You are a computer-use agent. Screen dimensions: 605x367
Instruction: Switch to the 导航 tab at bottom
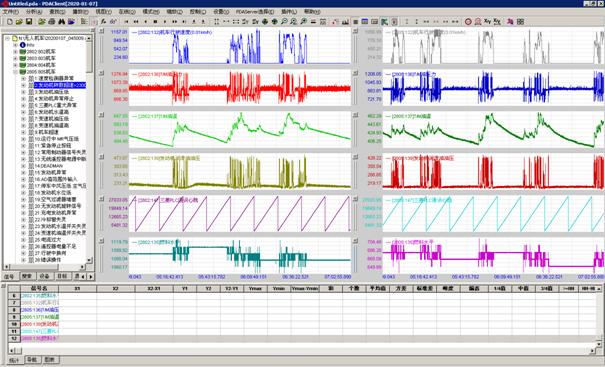32,360
